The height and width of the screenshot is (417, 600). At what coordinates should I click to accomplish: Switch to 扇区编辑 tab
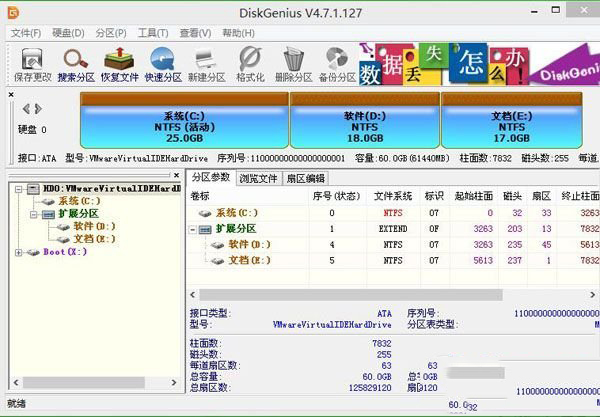pos(305,179)
